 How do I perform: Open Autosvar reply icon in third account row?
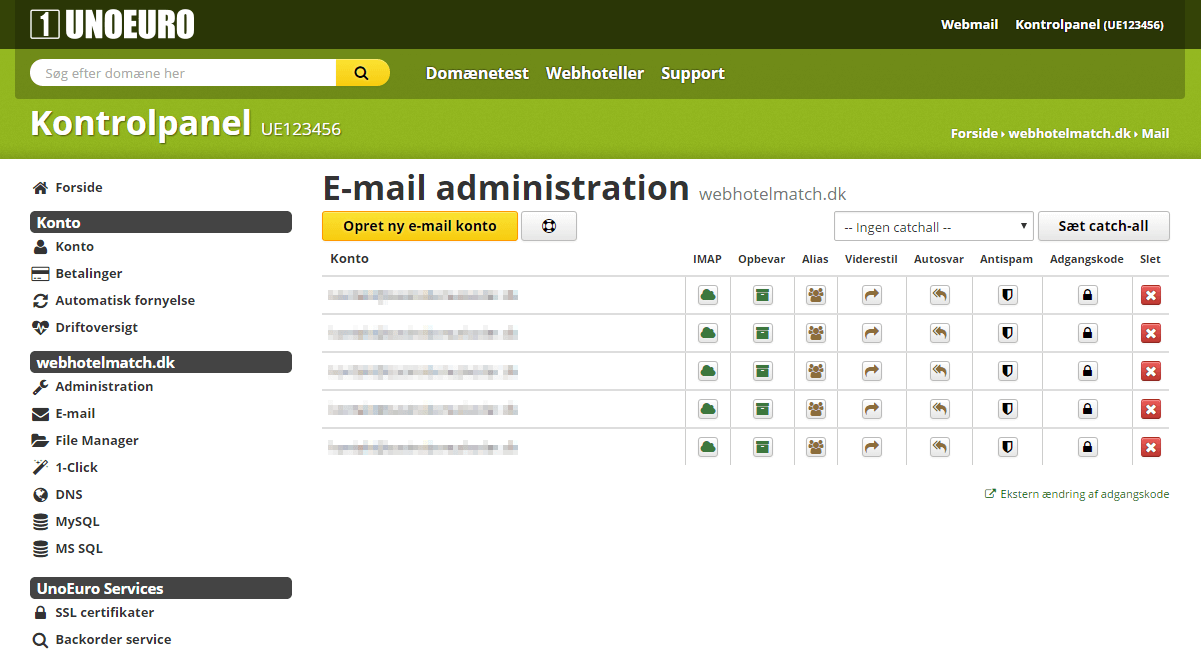click(940, 371)
